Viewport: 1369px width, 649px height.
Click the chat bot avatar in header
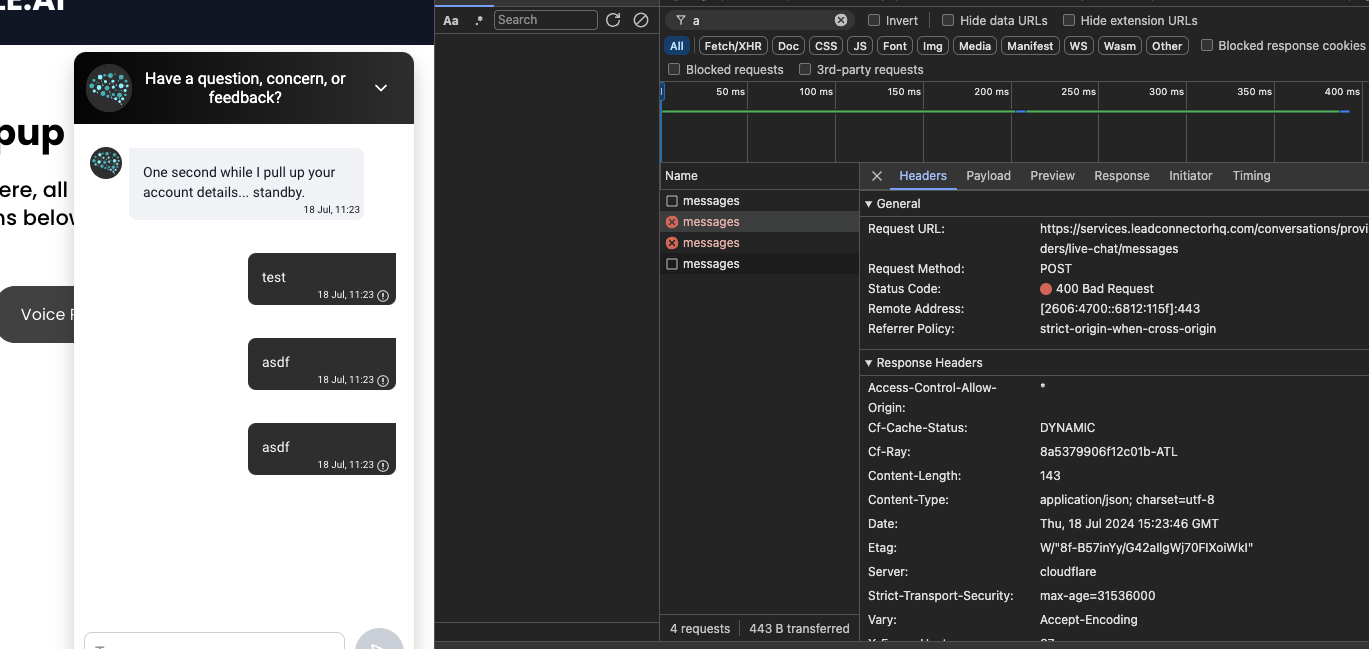click(109, 88)
